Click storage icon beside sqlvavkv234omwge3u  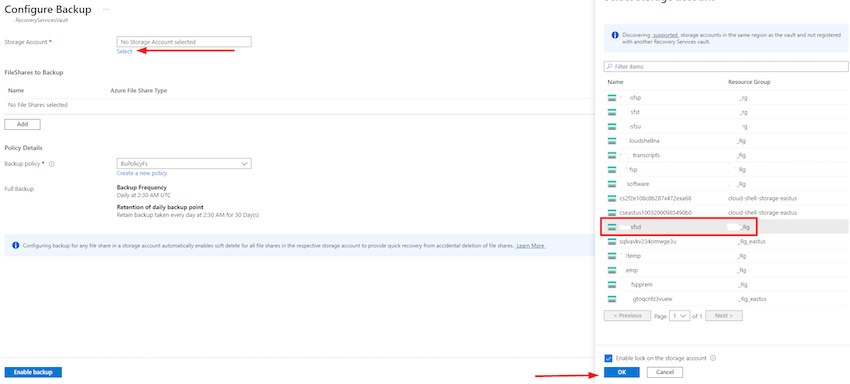612,241
